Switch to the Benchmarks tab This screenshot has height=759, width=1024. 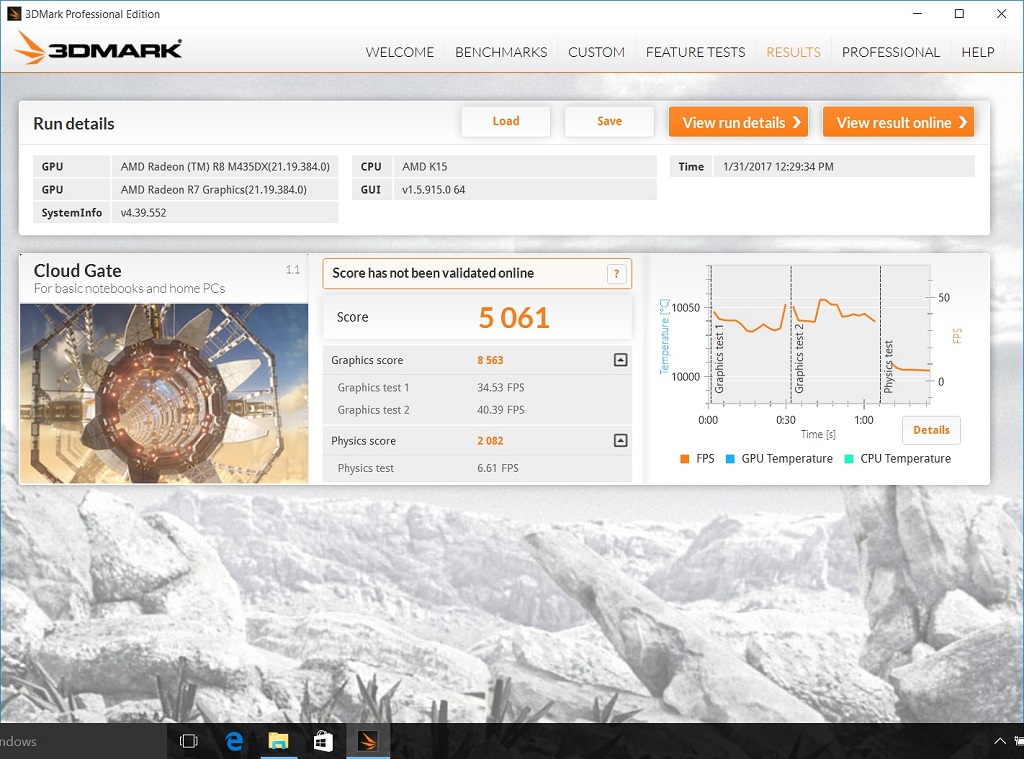[x=501, y=52]
